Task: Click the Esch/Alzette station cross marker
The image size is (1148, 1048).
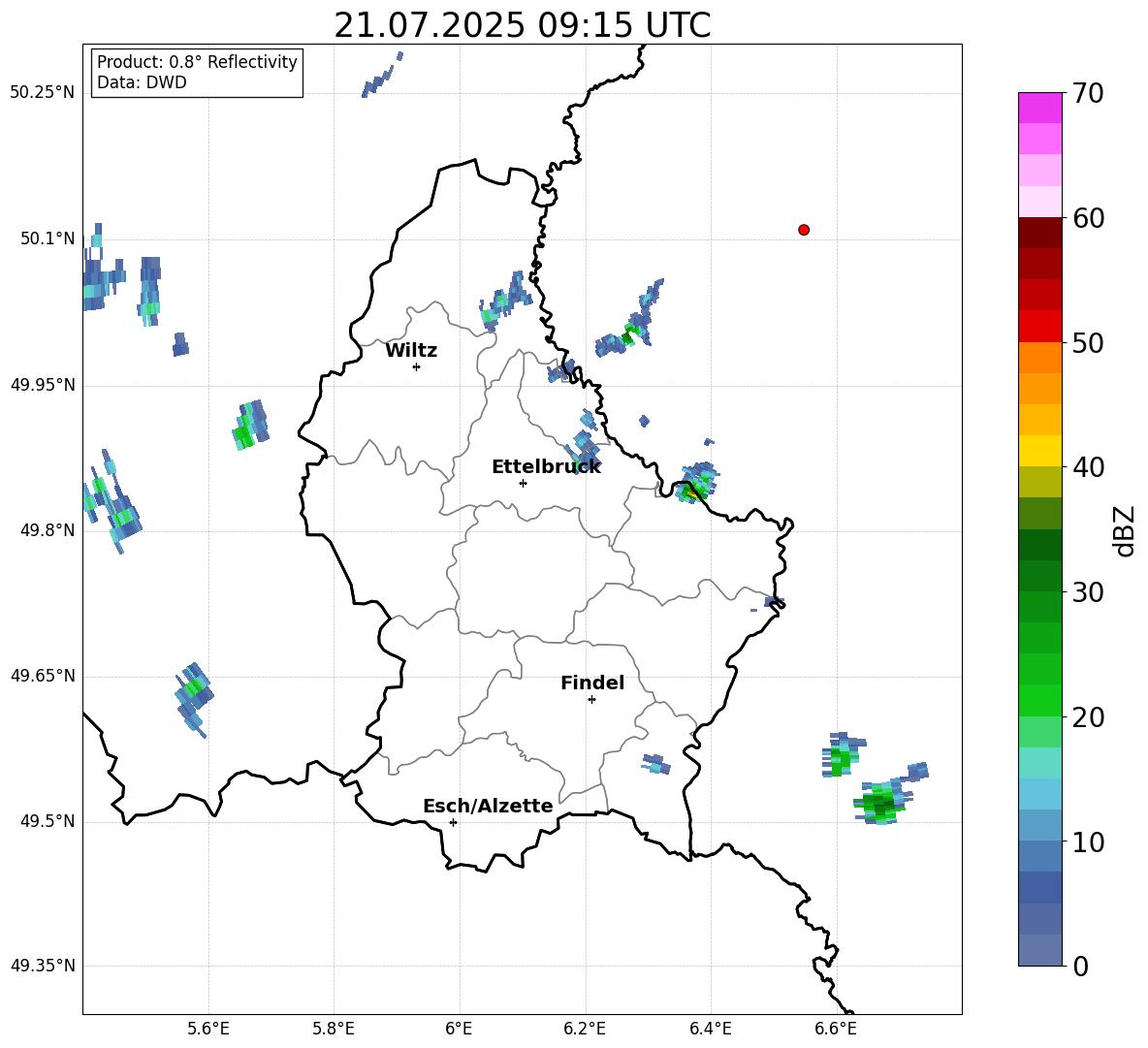Action: coord(453,822)
